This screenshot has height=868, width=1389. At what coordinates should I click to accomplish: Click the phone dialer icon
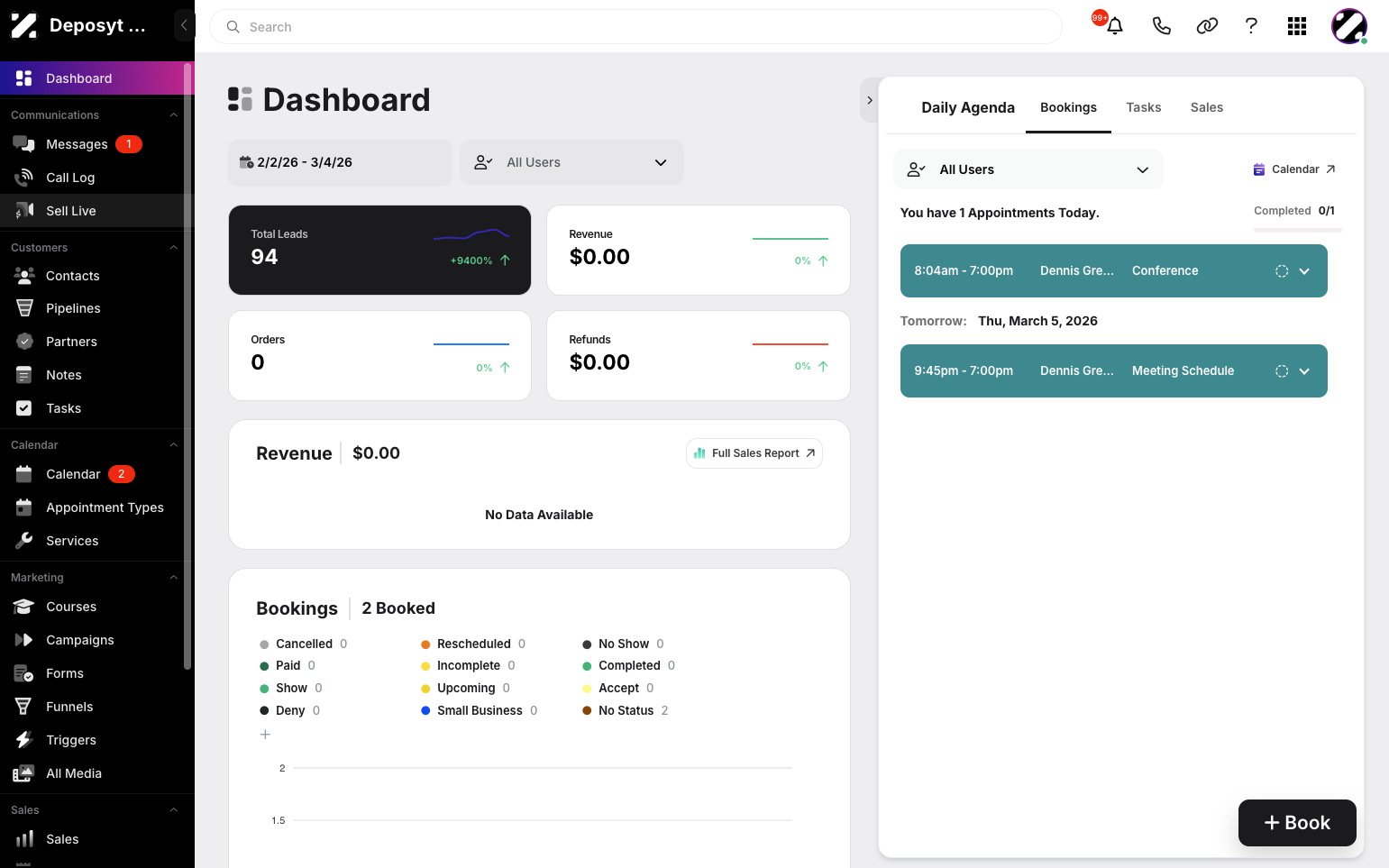coord(1162,26)
